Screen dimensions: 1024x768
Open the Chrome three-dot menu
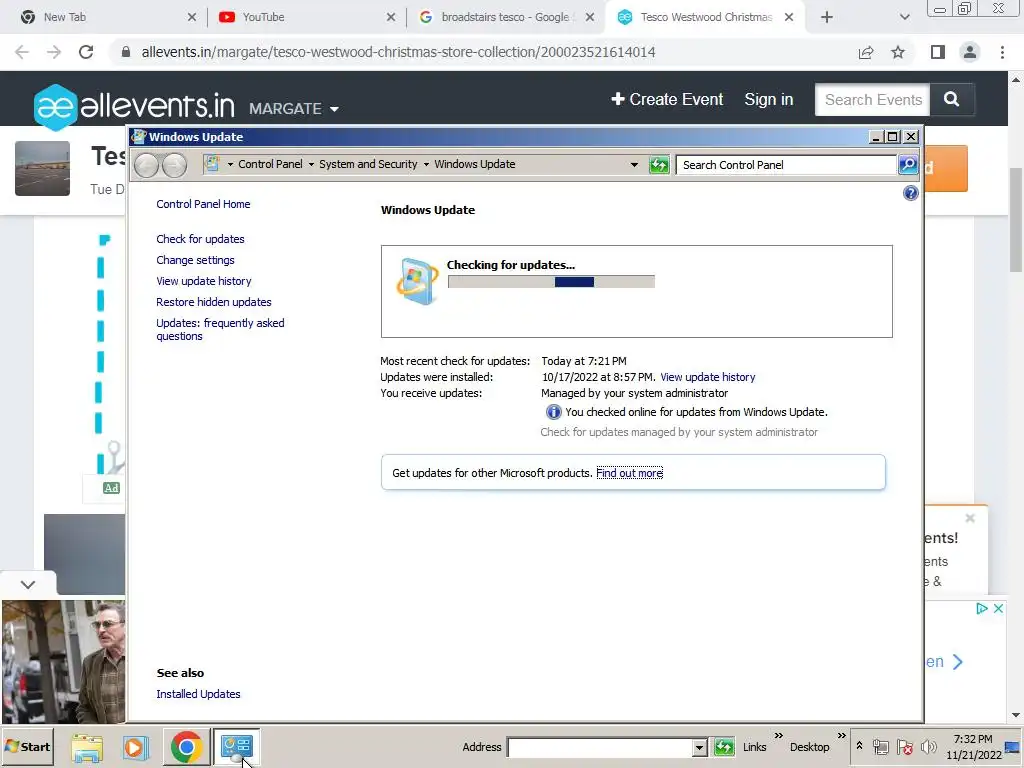click(x=1002, y=52)
